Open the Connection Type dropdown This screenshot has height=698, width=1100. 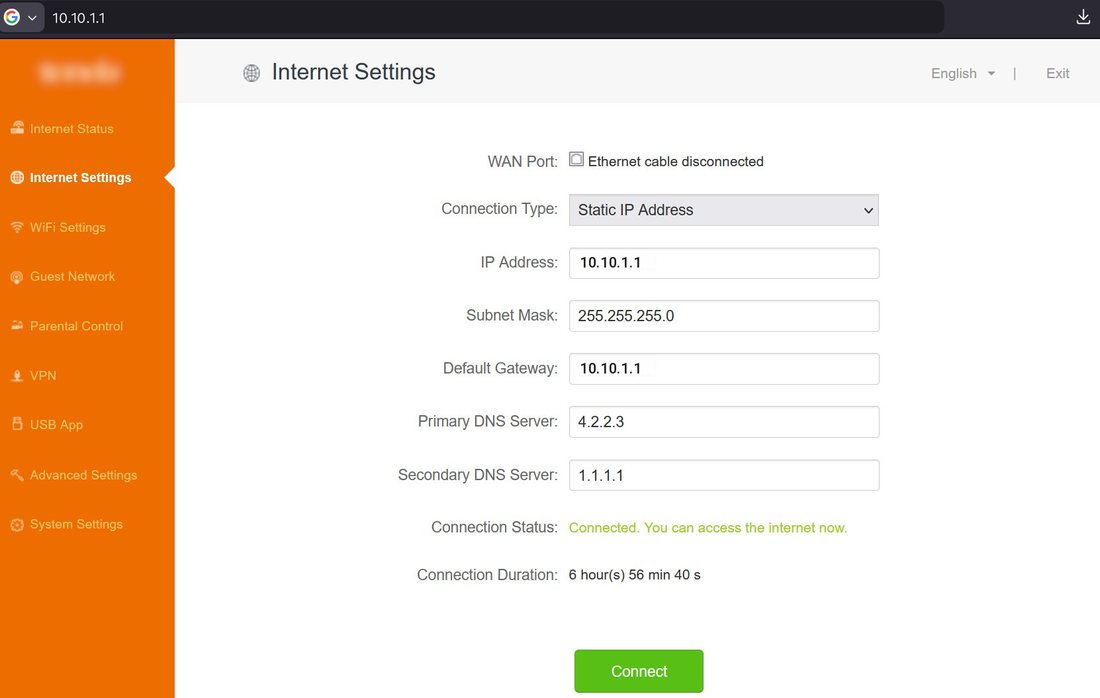pos(723,210)
